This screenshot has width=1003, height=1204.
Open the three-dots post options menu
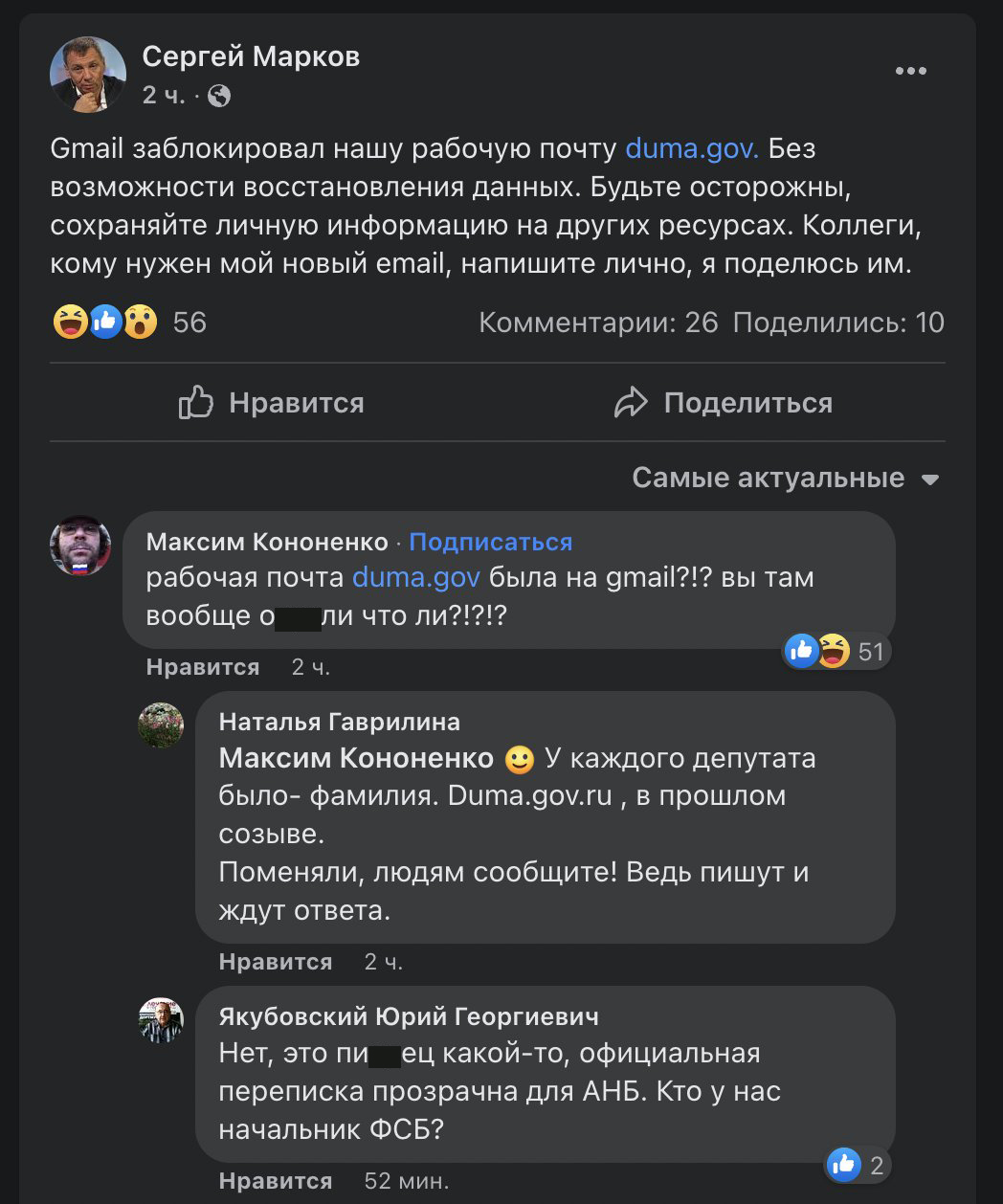(910, 72)
